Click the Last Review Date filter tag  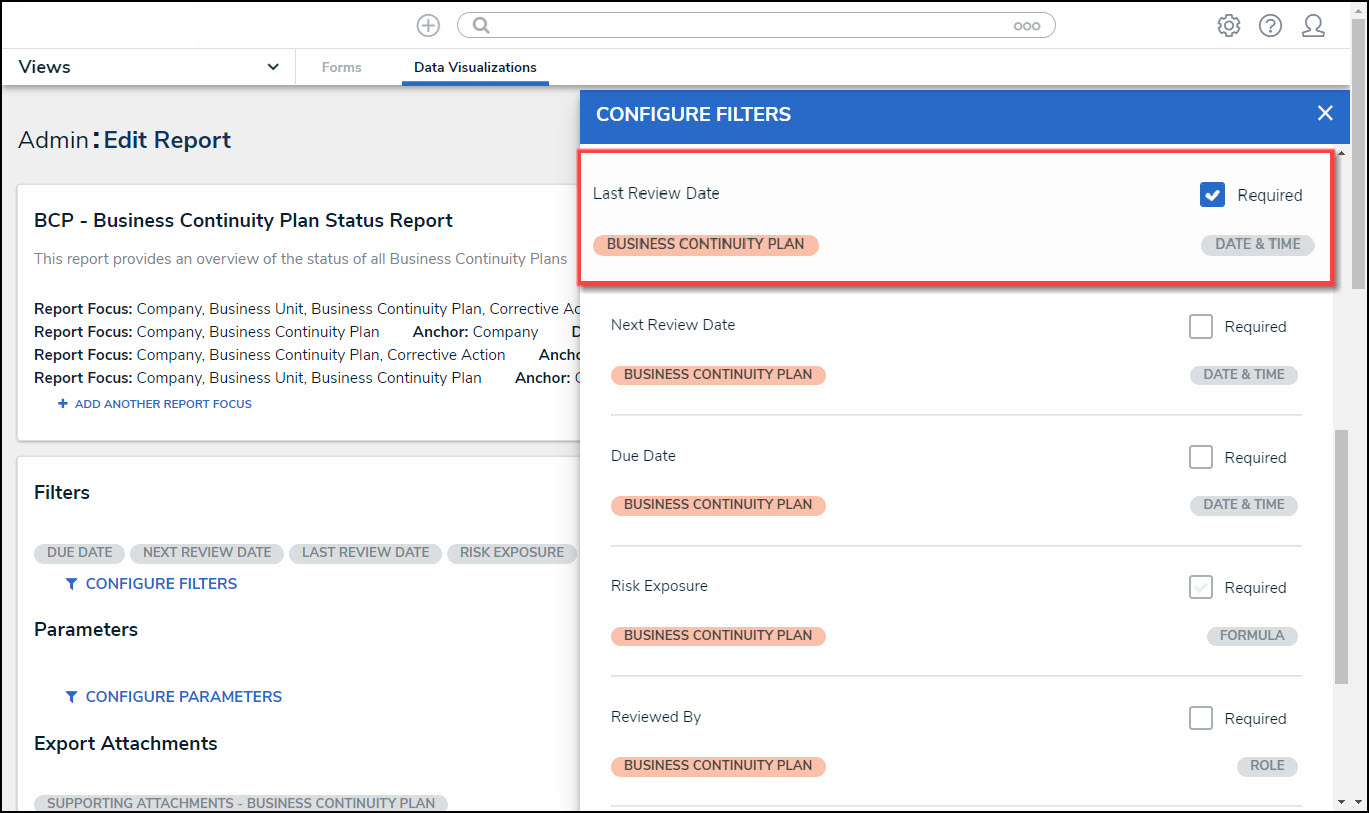click(x=365, y=553)
